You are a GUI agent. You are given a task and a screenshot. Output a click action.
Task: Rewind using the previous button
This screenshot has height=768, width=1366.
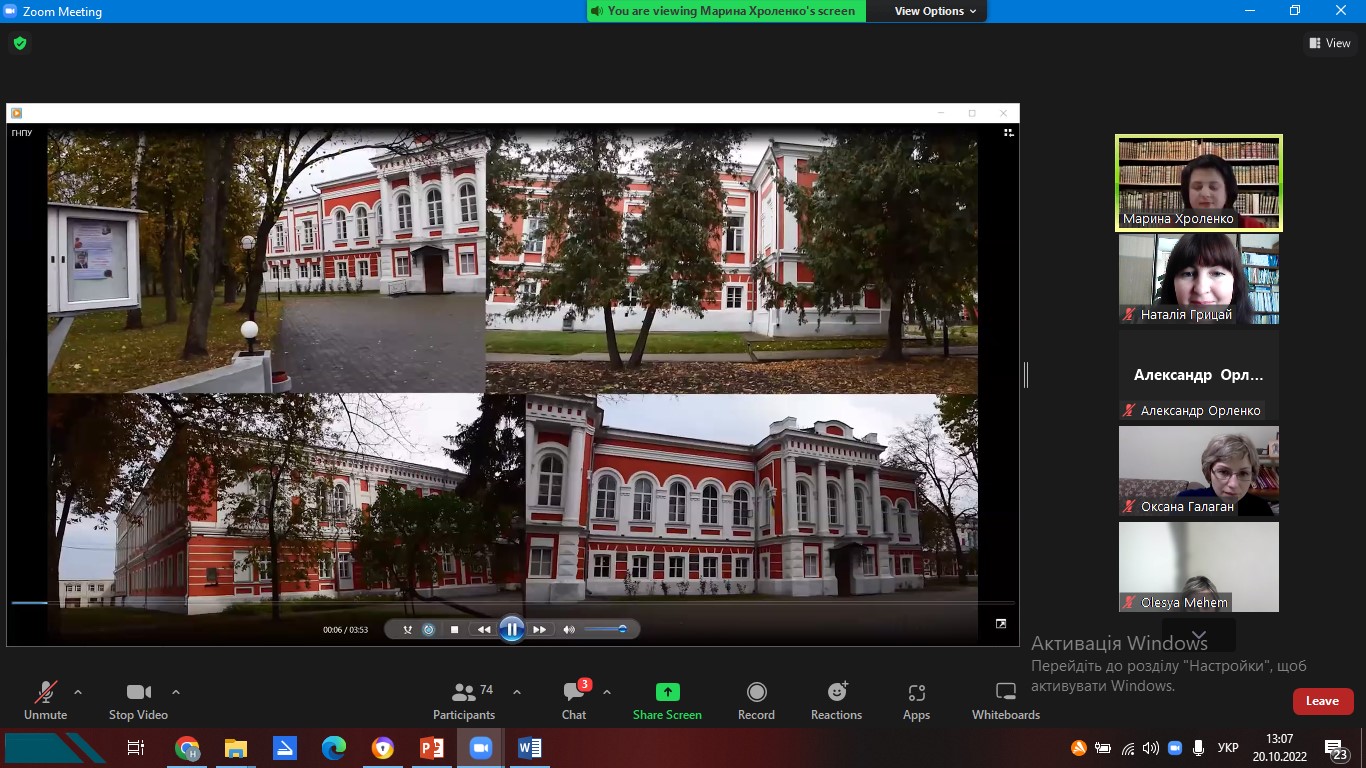[484, 630]
